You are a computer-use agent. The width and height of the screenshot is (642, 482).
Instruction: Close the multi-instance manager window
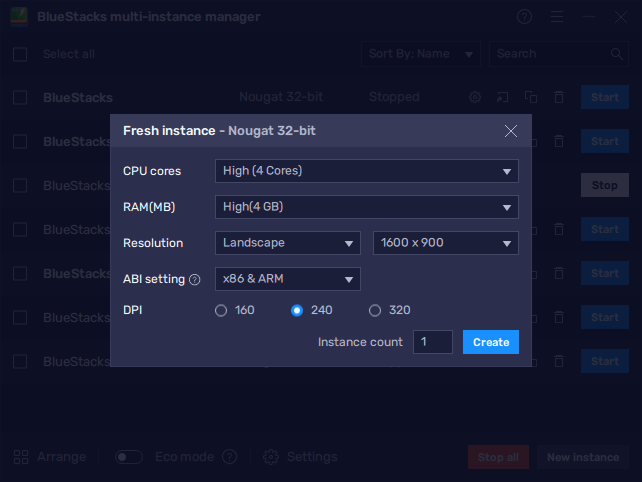(621, 17)
